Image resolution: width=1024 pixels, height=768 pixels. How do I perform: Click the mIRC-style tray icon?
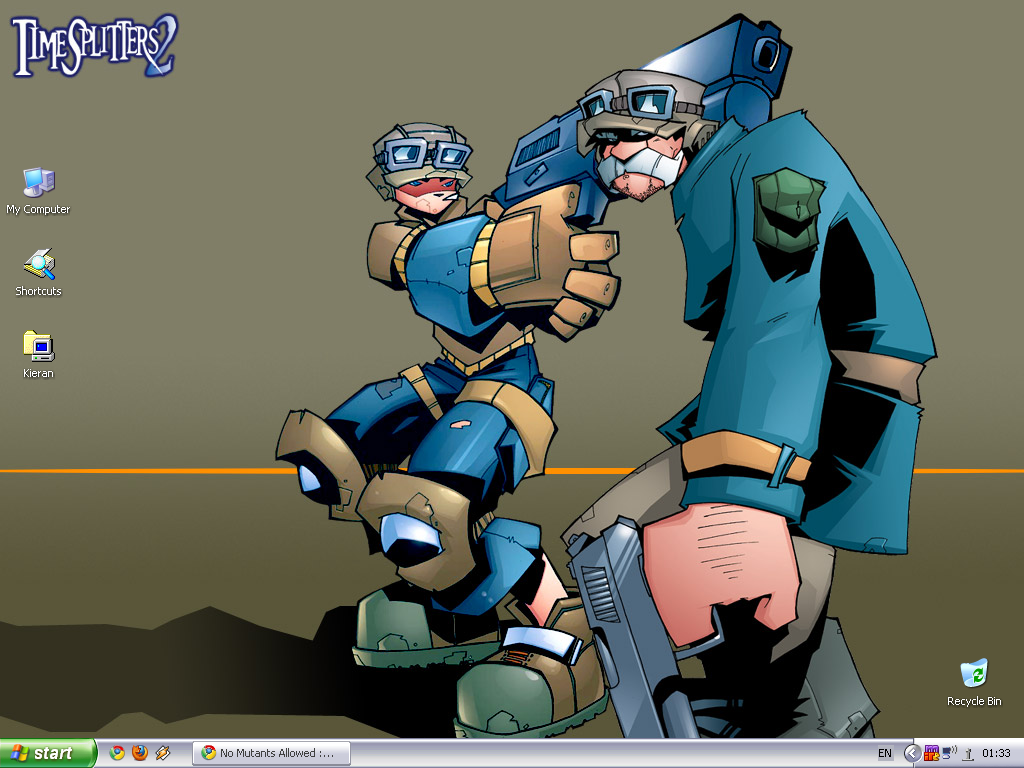pyautogui.click(x=931, y=753)
